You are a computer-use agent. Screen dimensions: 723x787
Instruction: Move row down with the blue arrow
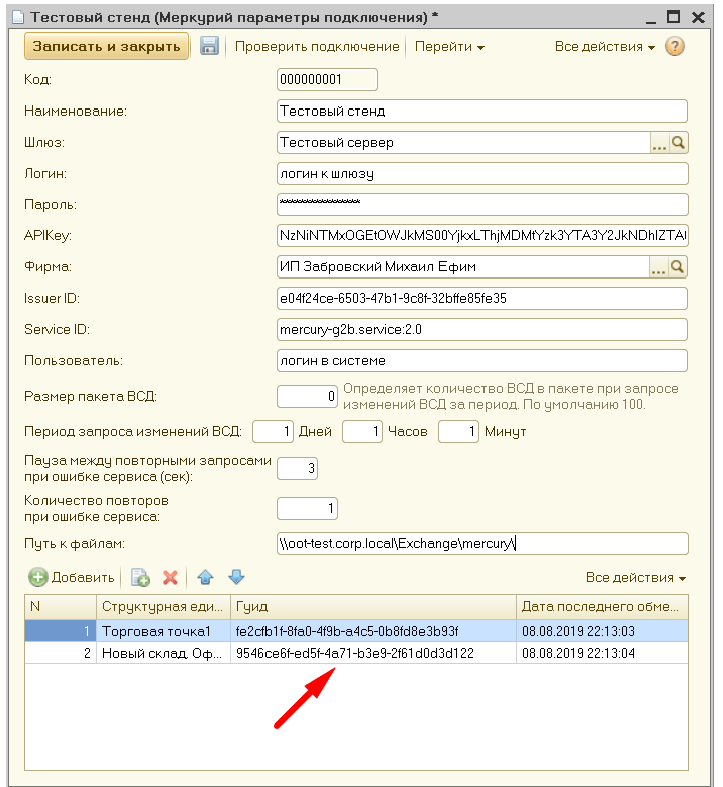pos(236,577)
